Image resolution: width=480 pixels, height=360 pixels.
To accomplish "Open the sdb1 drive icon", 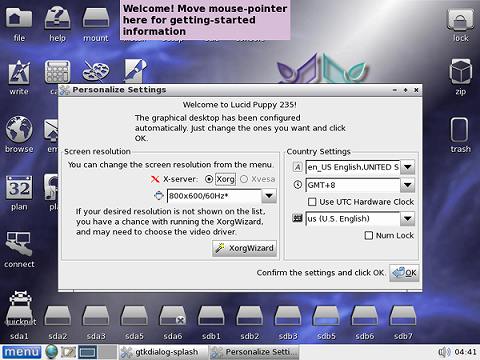I will (x=211, y=317).
